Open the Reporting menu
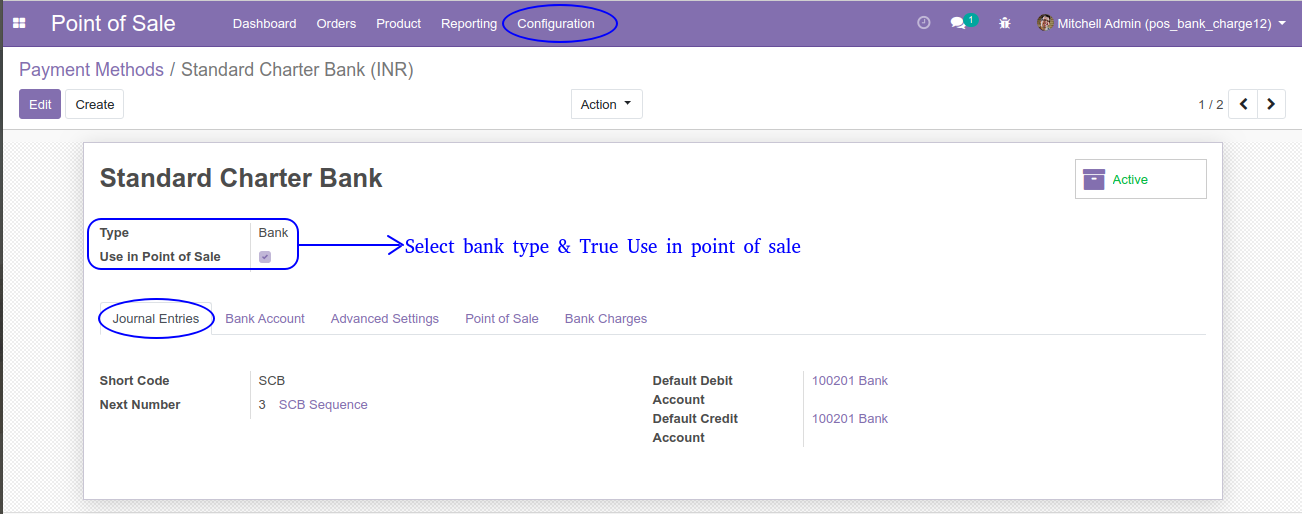 (469, 23)
